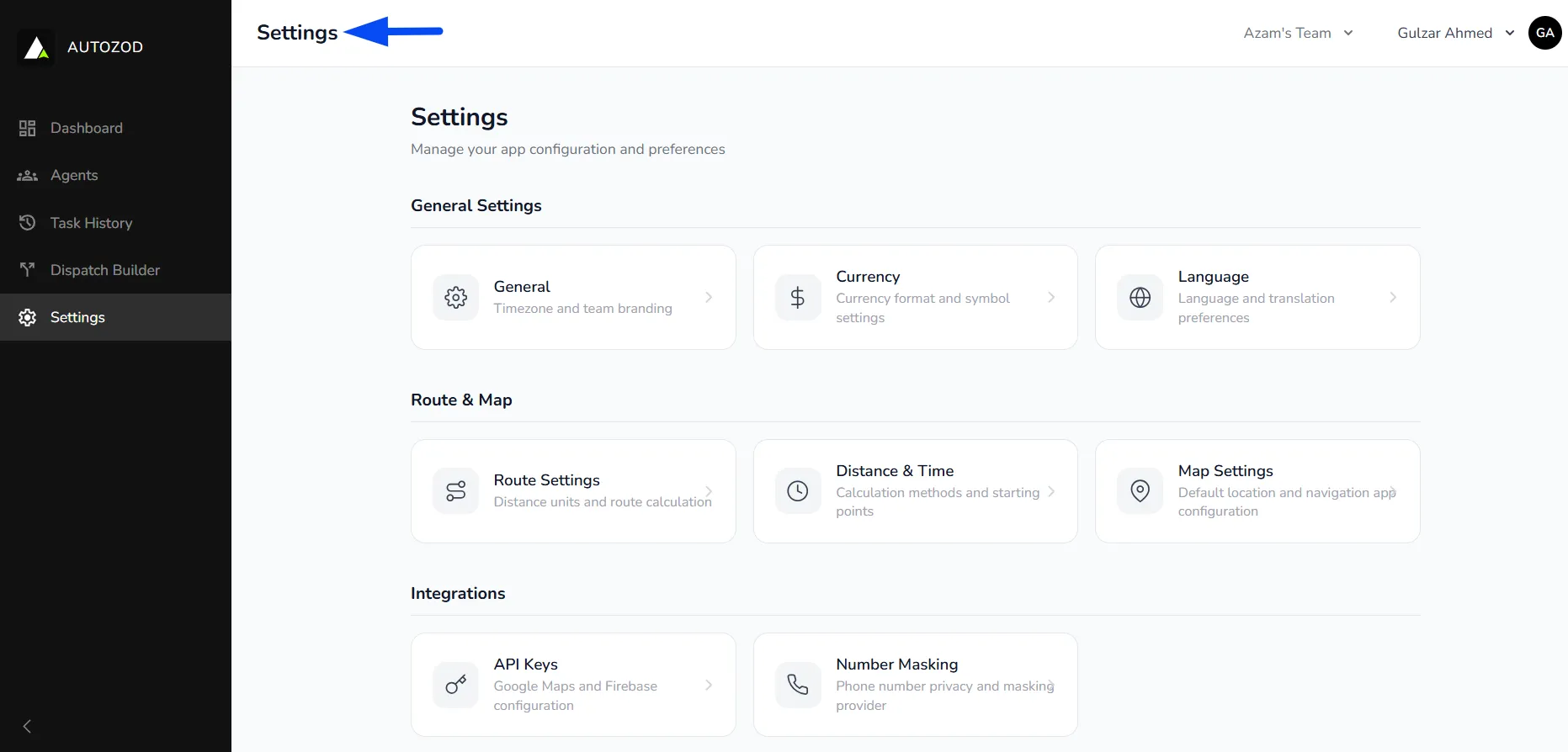
Task: Click the Settings gear icon in sidebar
Action: pos(28,317)
